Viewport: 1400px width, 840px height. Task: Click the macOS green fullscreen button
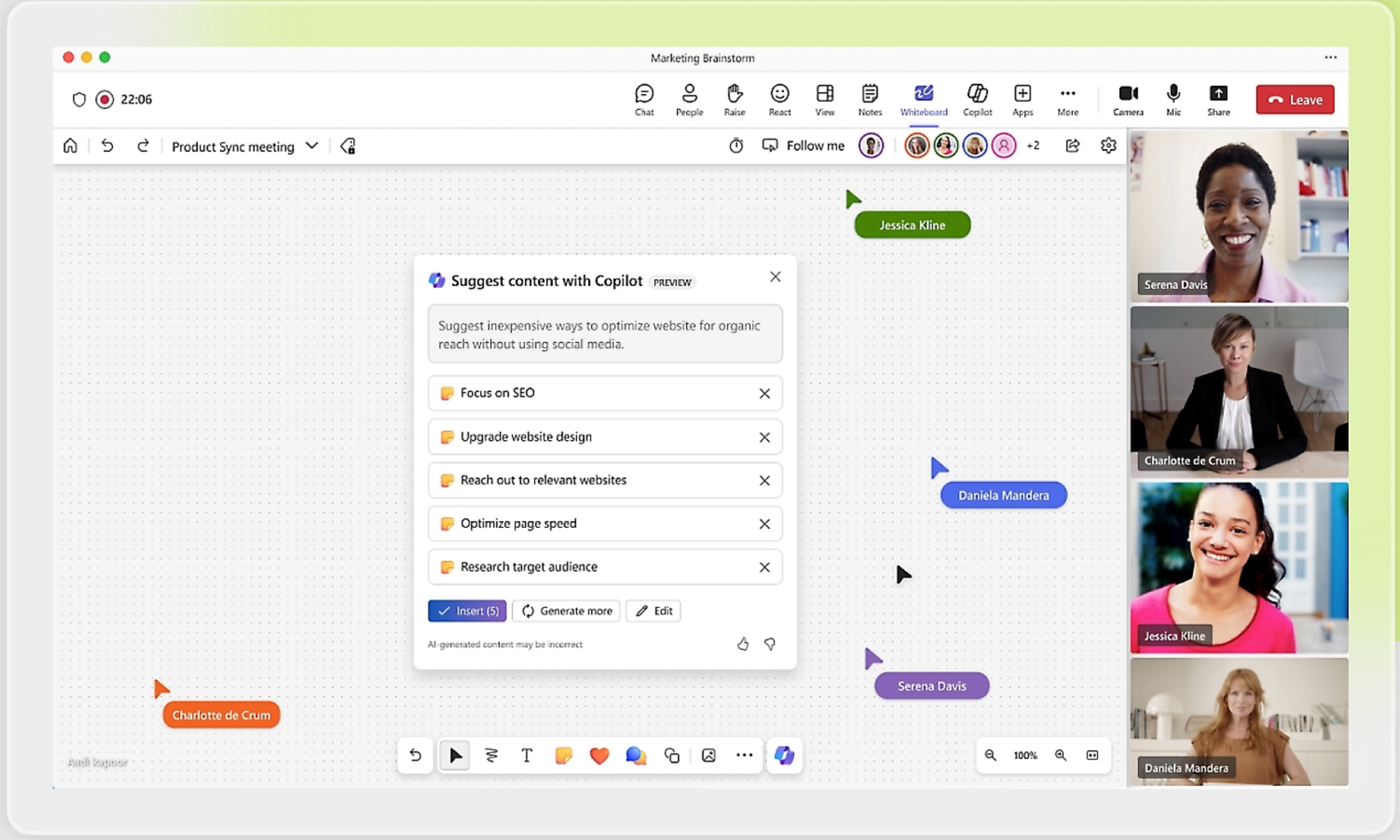(105, 57)
